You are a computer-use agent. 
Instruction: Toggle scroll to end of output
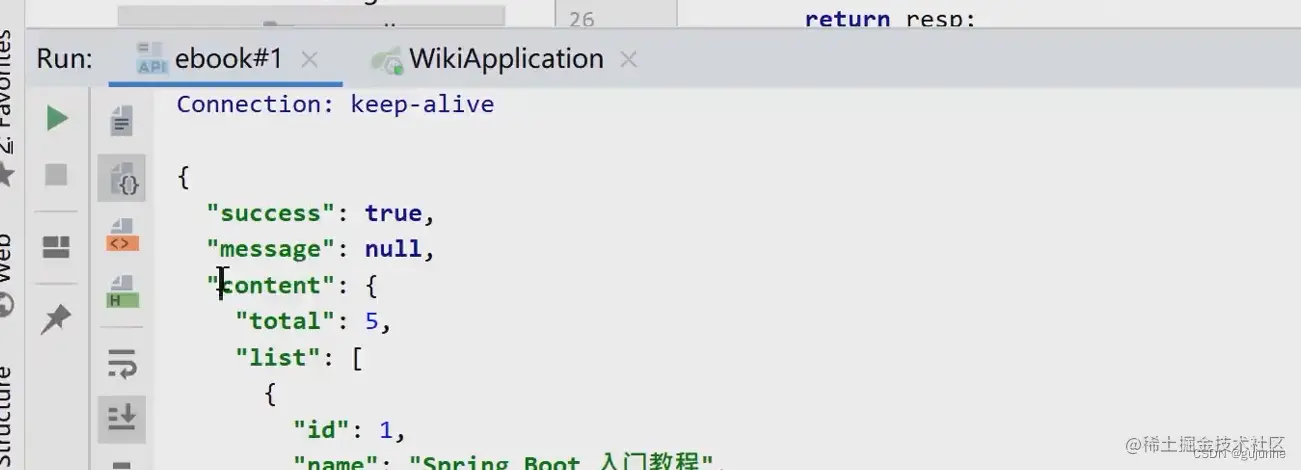pos(122,418)
